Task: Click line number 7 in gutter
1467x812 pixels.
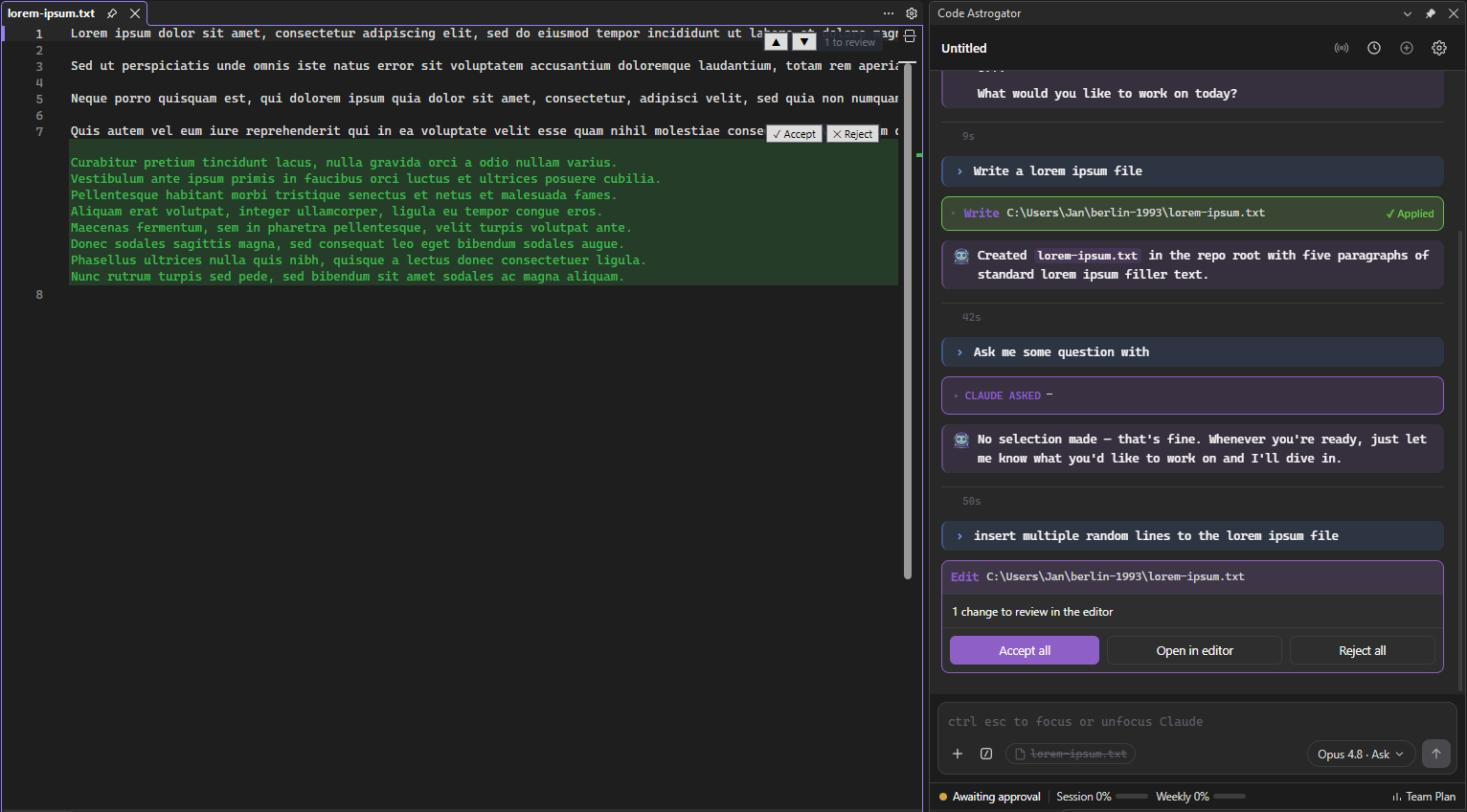Action: point(39,131)
